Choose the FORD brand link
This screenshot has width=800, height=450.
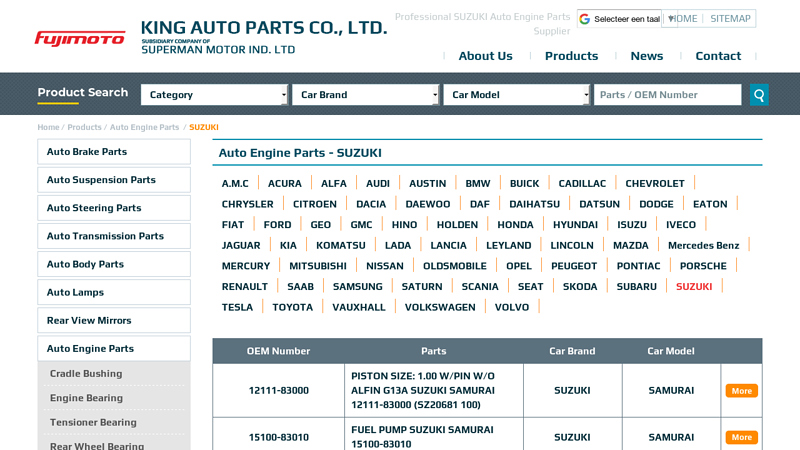278,224
